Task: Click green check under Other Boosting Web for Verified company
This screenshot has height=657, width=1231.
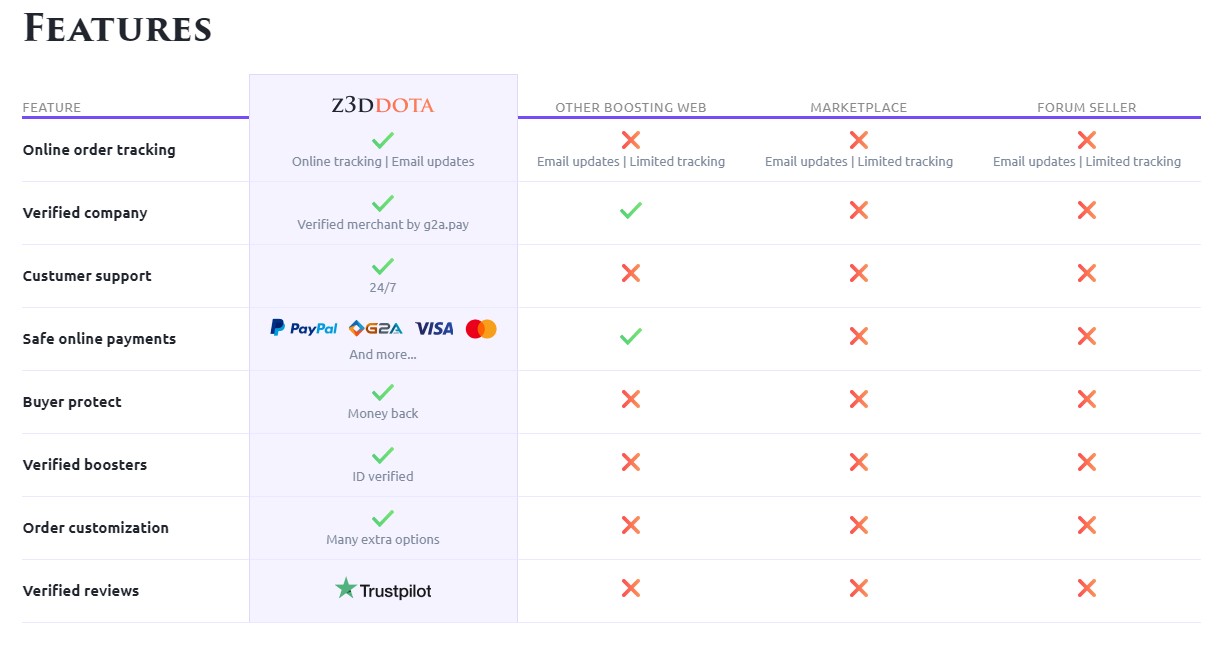Action: point(630,210)
